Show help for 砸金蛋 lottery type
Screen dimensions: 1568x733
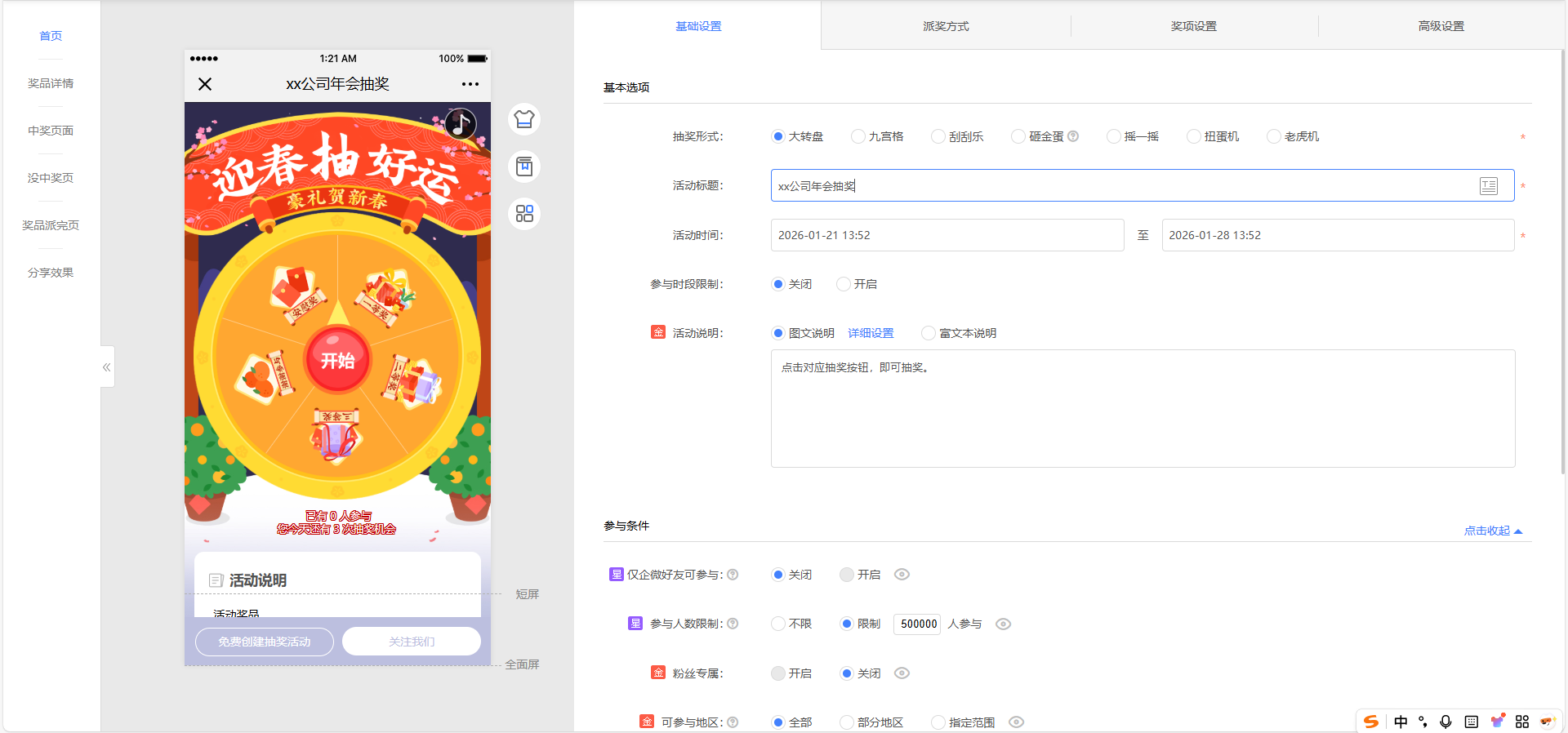[x=1073, y=136]
